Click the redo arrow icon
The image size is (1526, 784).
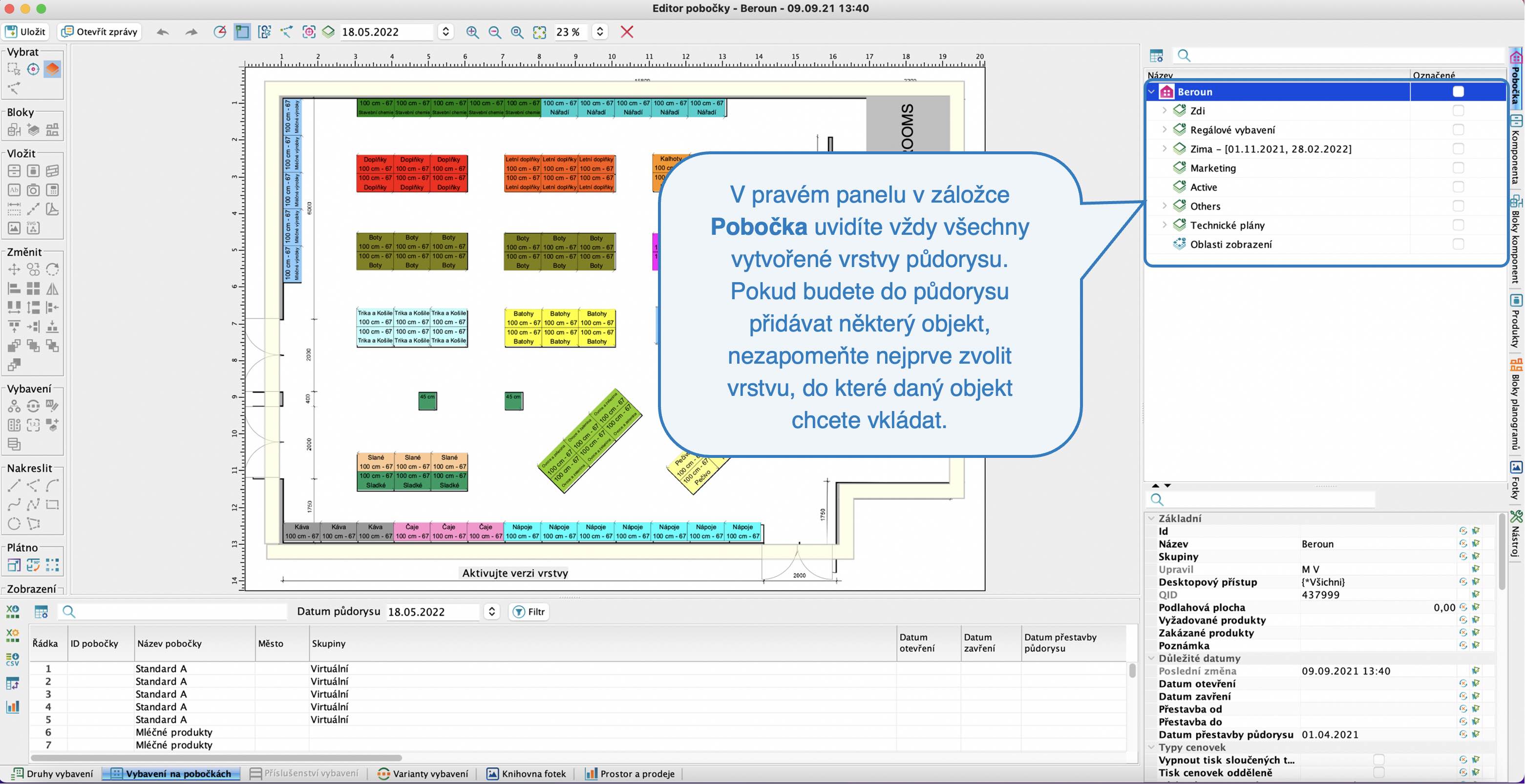click(191, 32)
